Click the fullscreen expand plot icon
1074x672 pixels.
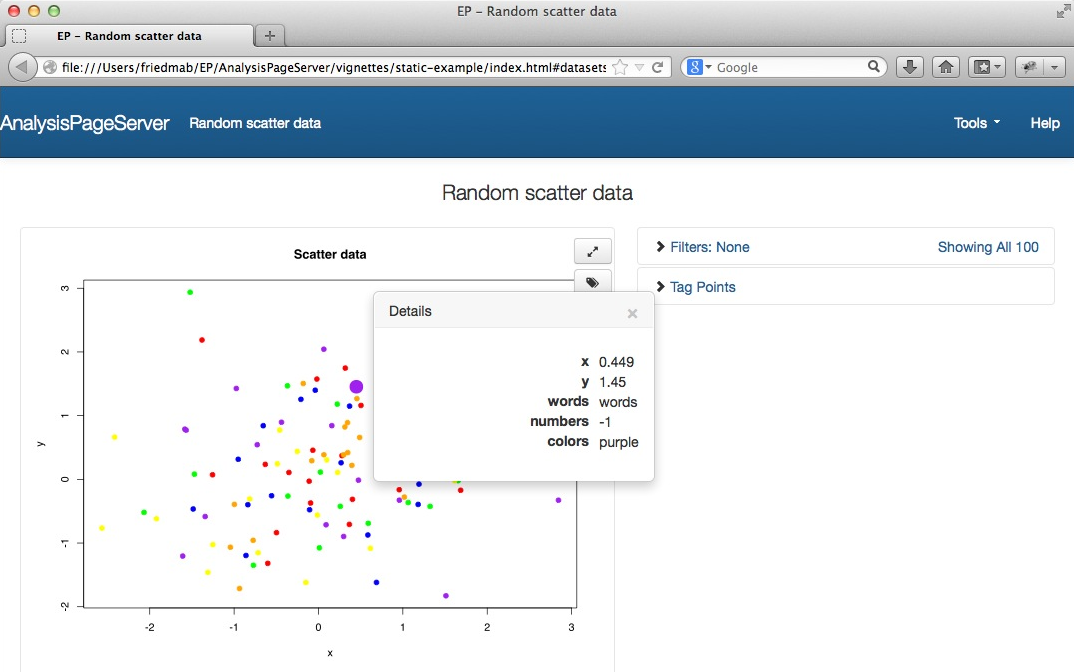pyautogui.click(x=592, y=252)
